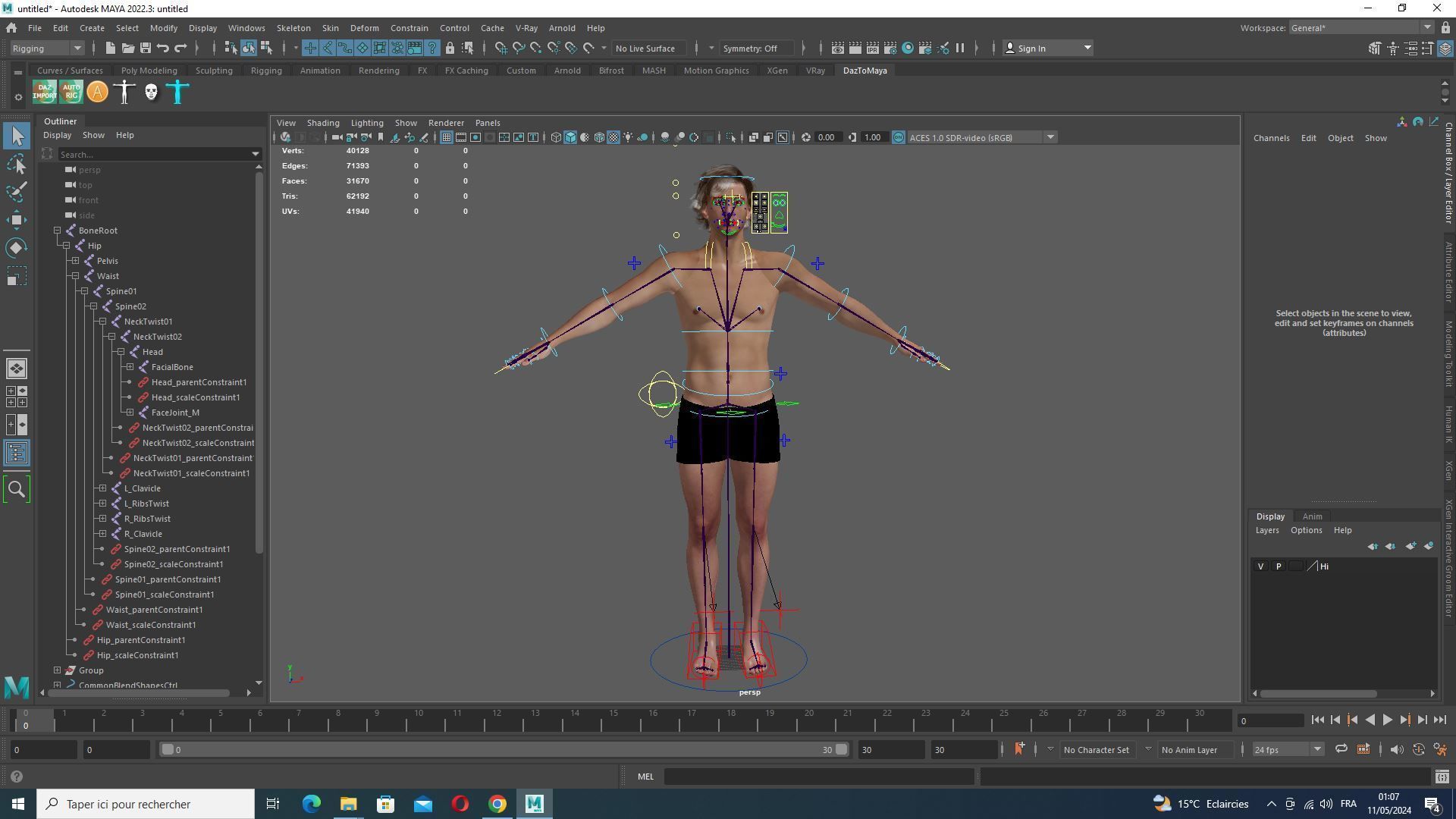This screenshot has width=1456, height=819.
Task: Switch to the DazToMaya shelf tab
Action: [x=864, y=71]
